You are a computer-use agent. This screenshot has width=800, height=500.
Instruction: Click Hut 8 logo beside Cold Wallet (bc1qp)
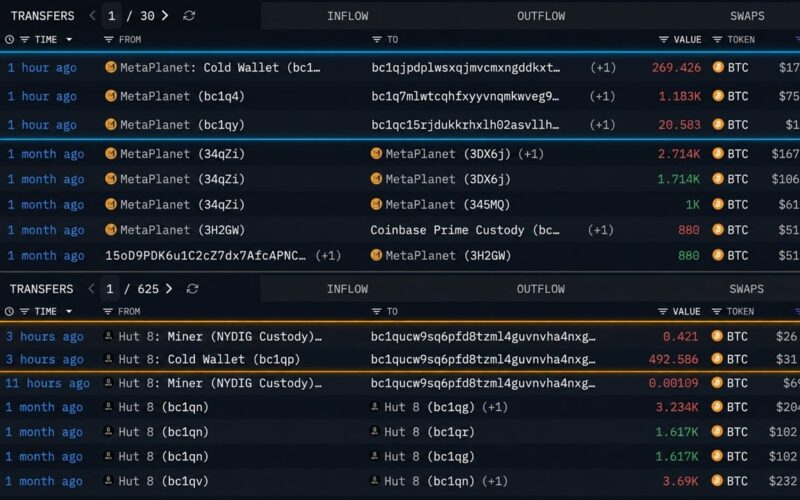point(108,359)
